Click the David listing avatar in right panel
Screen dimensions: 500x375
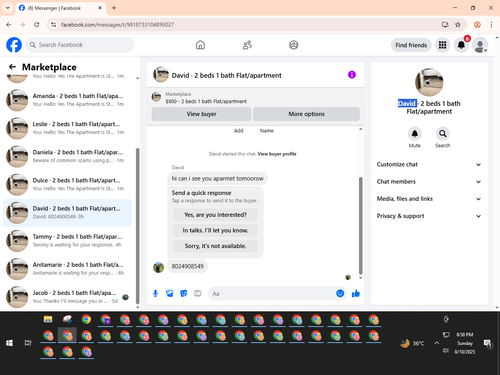click(429, 82)
